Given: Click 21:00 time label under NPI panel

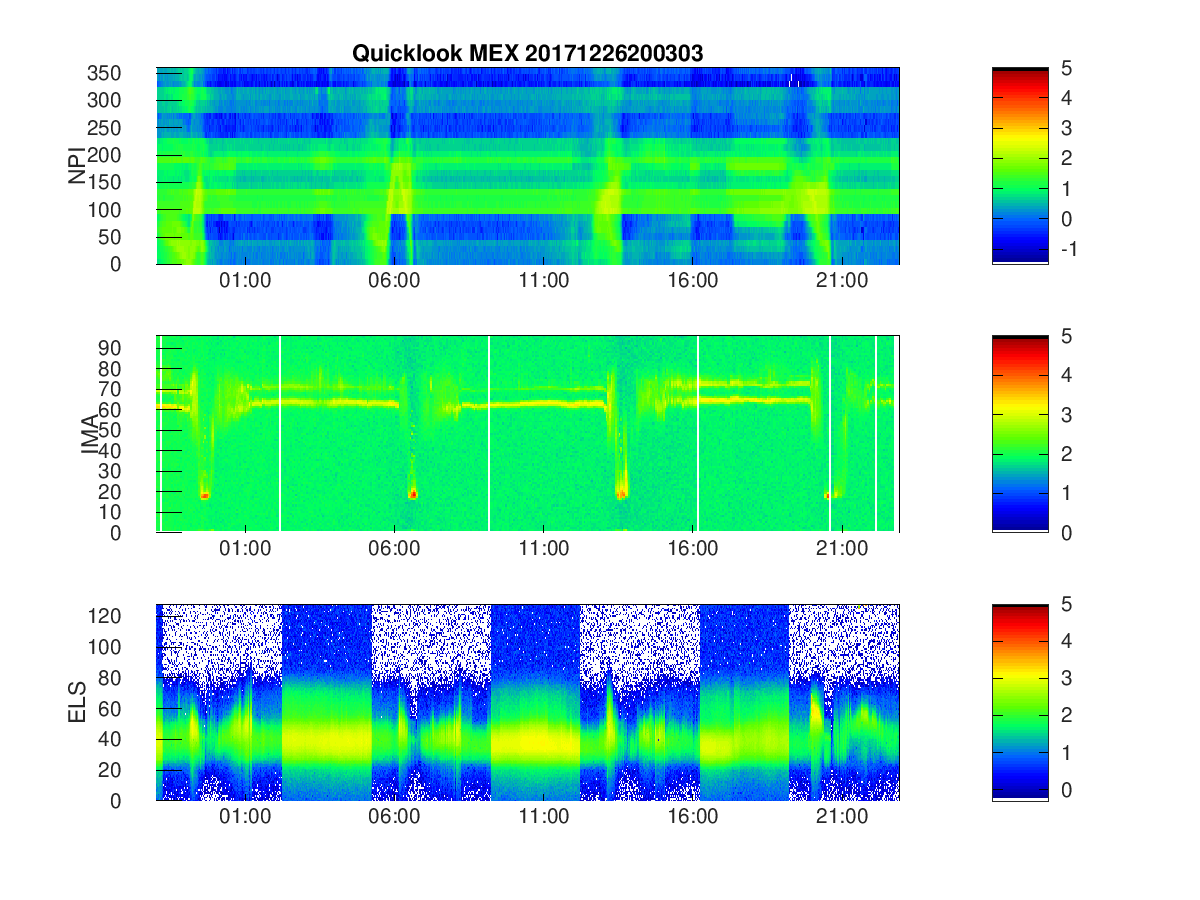Looking at the screenshot, I should point(842,281).
